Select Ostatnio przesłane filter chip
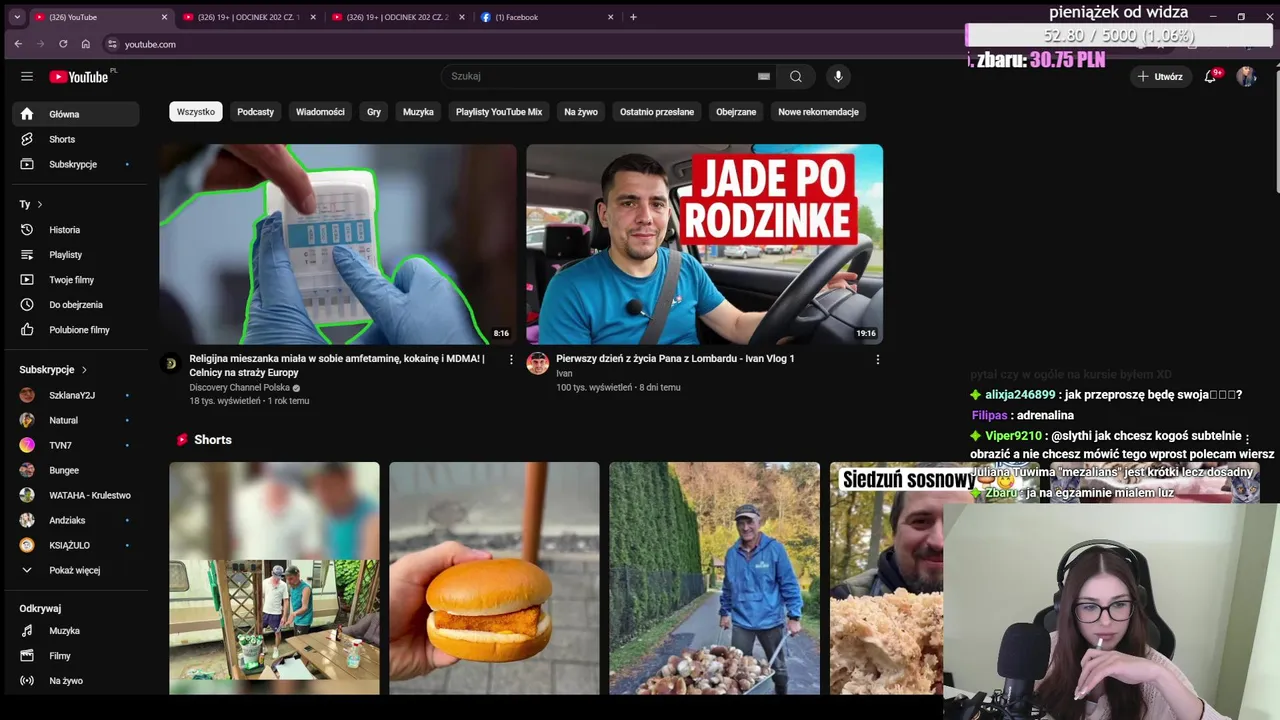Screen dimensions: 1280x720 tap(657, 112)
